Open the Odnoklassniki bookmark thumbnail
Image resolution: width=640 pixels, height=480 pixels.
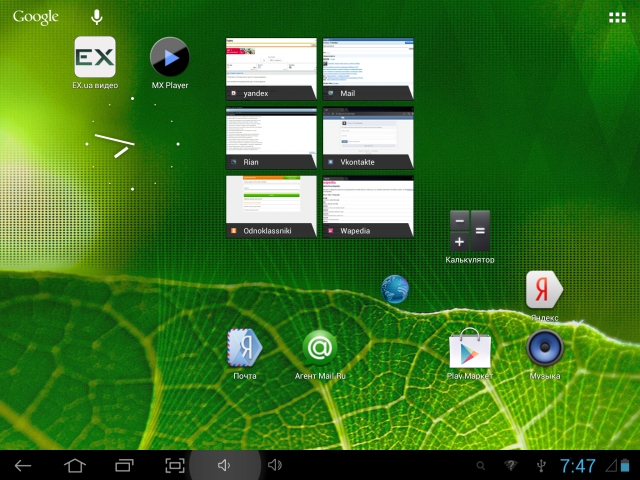click(x=271, y=206)
